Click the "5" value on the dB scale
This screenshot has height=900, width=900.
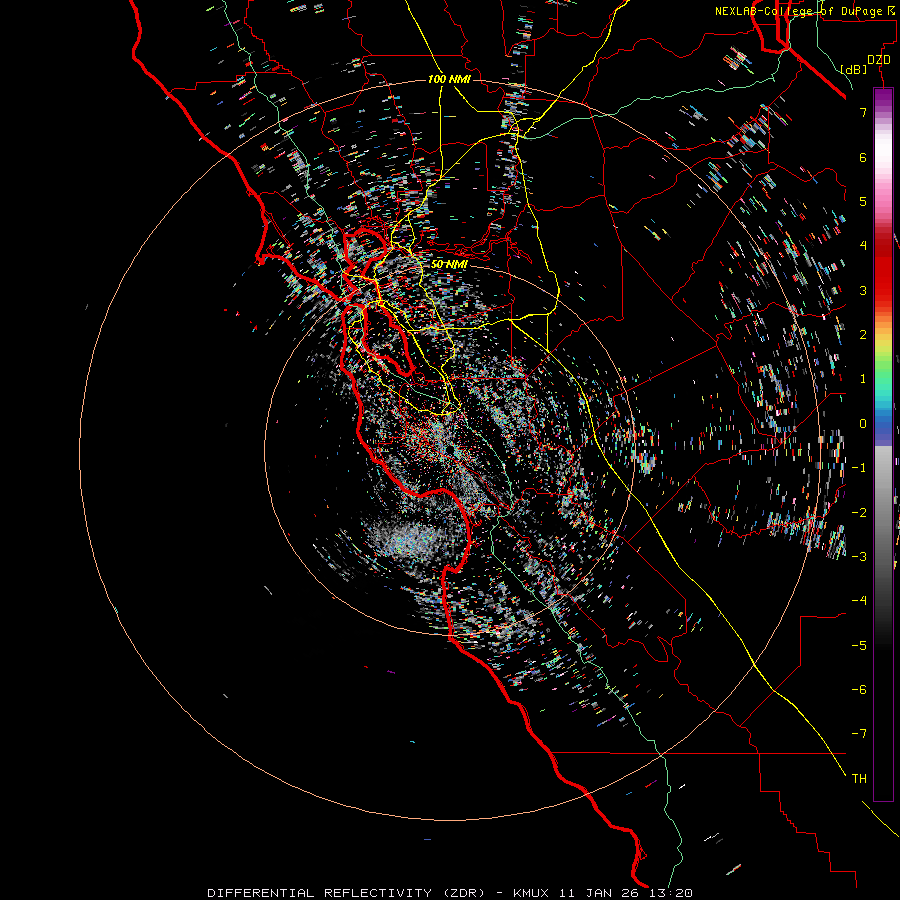(863, 201)
